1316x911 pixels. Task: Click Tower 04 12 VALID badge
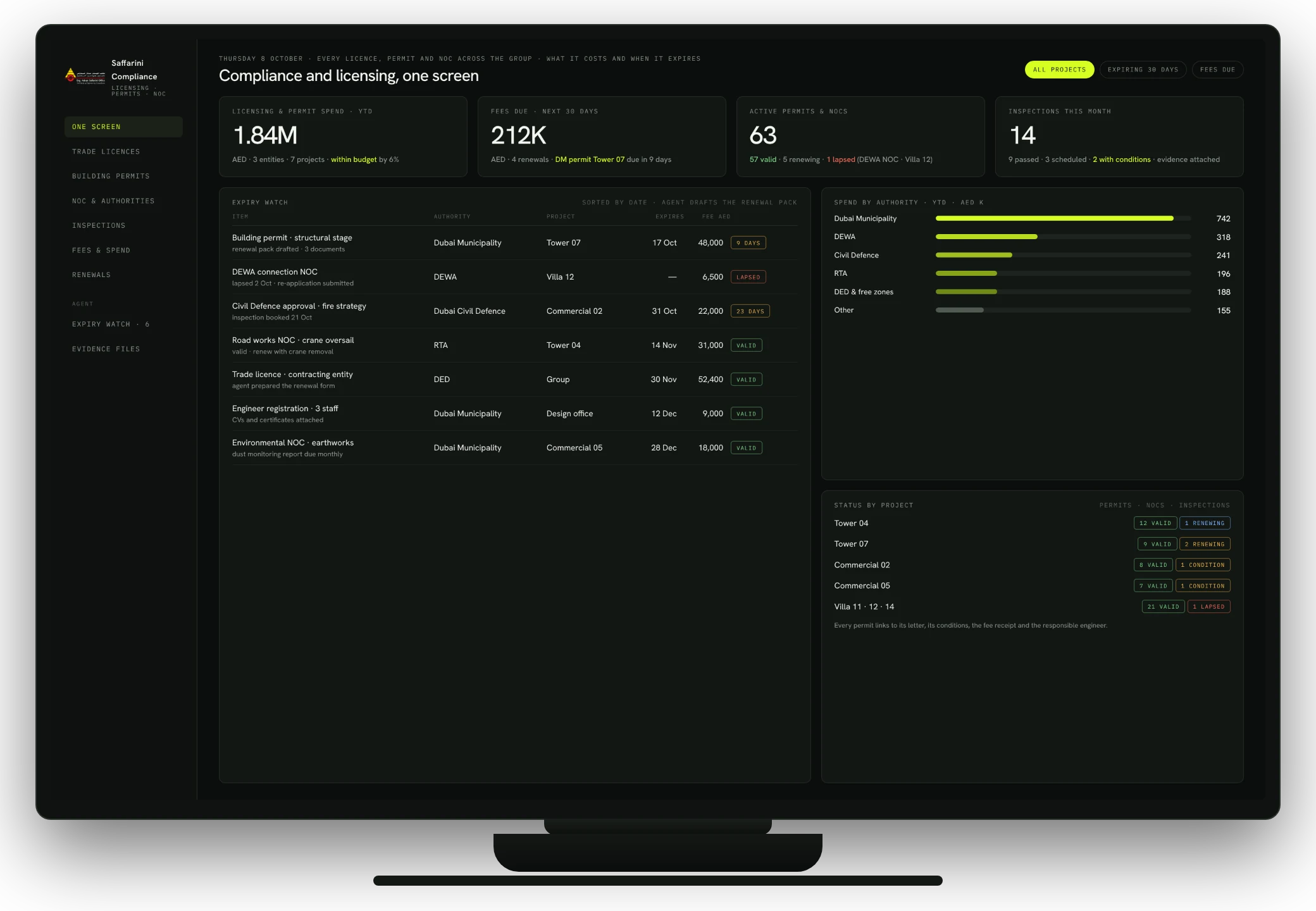(x=1155, y=523)
